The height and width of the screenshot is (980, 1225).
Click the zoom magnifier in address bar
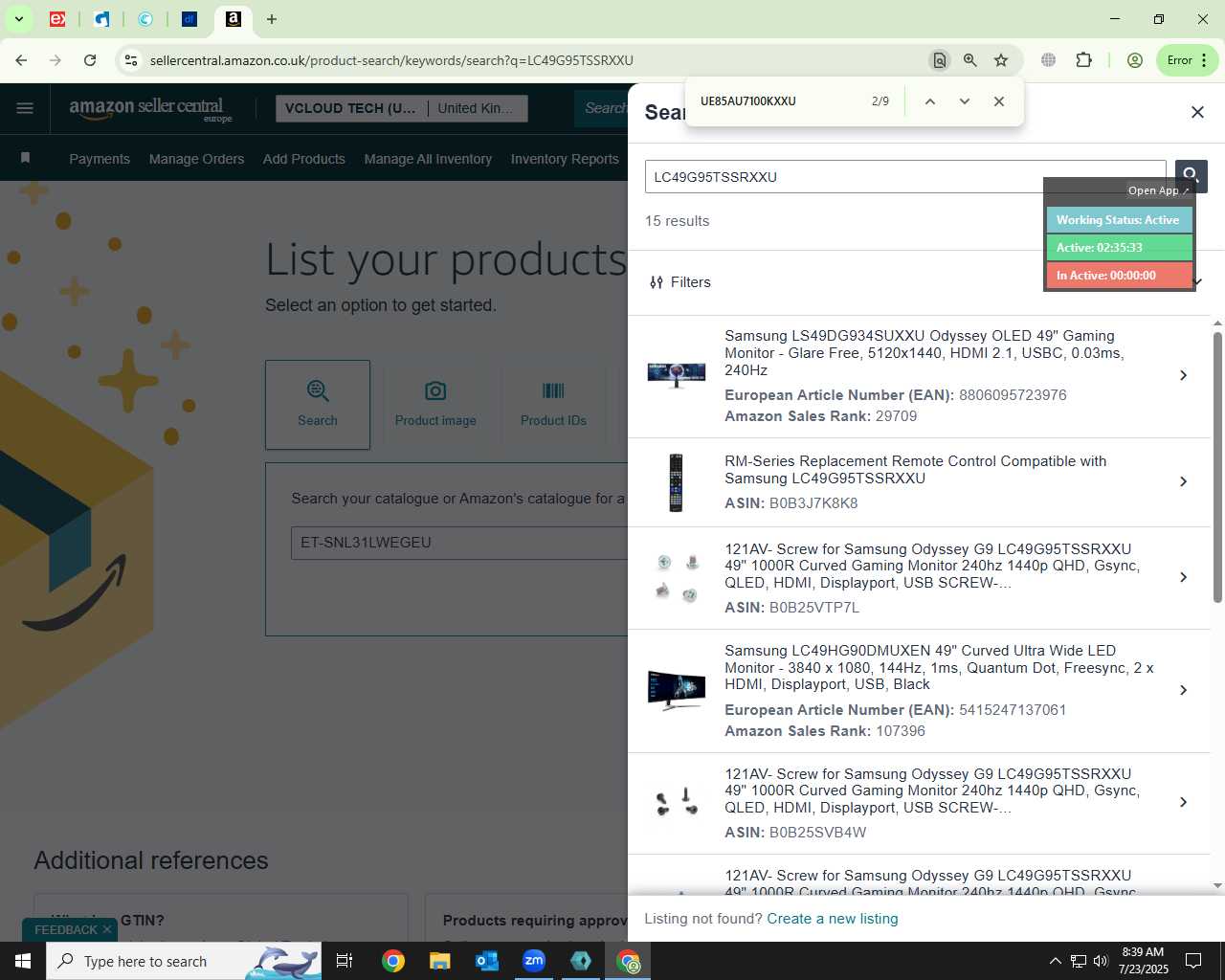click(970, 60)
